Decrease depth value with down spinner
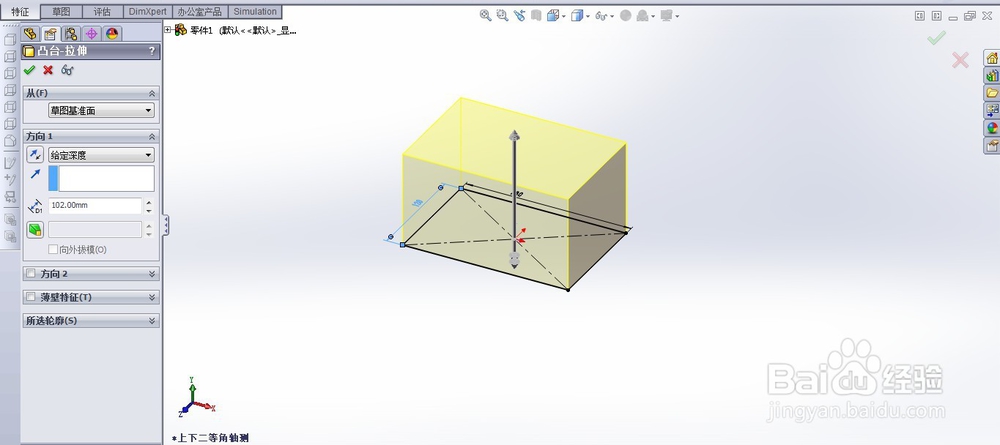Image resolution: width=1000 pixels, height=445 pixels. tap(149, 210)
